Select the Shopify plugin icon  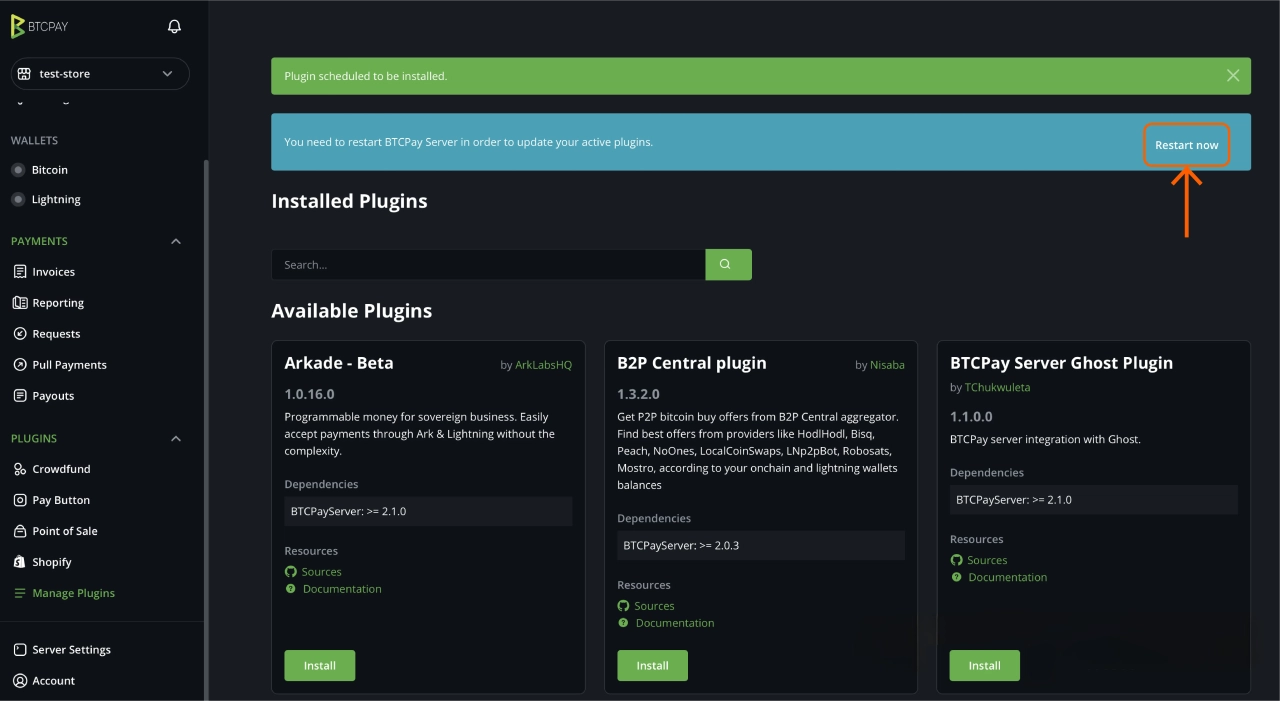click(x=22, y=561)
